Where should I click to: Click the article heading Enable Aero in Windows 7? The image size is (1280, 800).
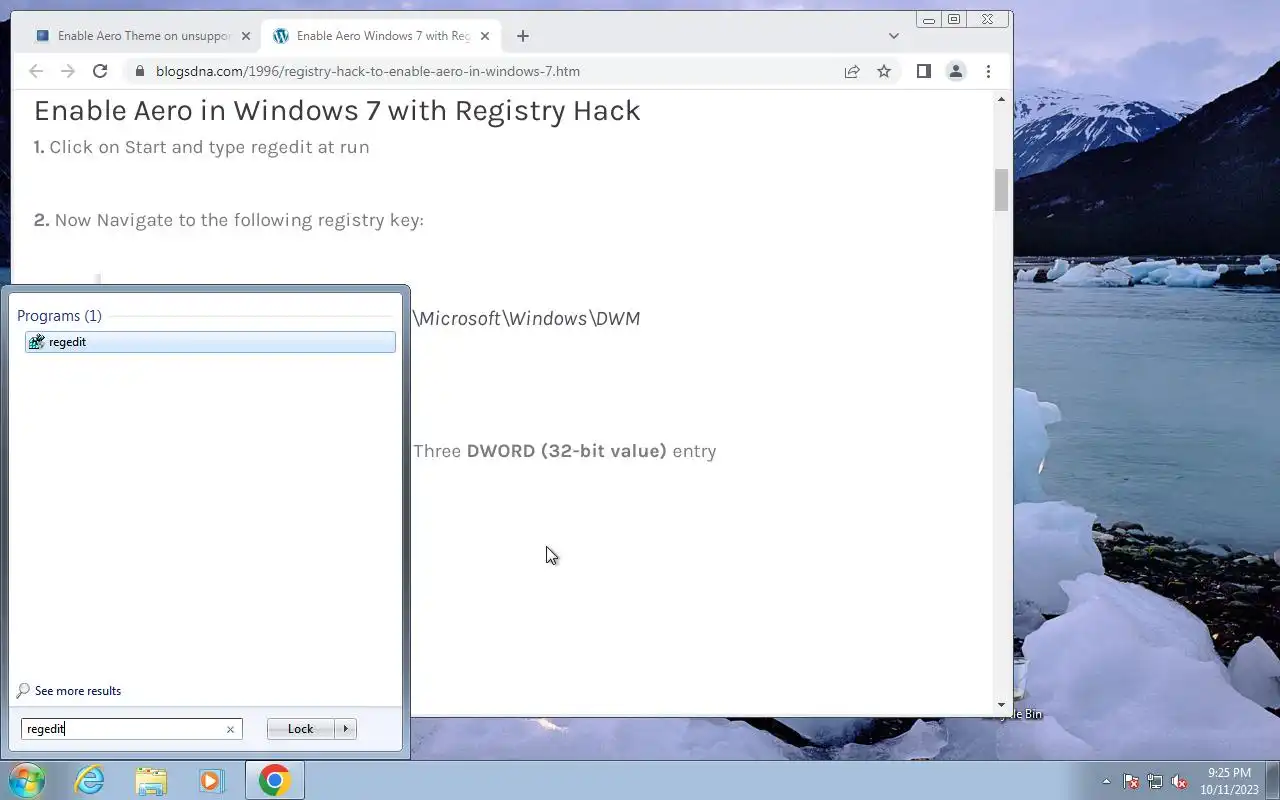click(337, 110)
